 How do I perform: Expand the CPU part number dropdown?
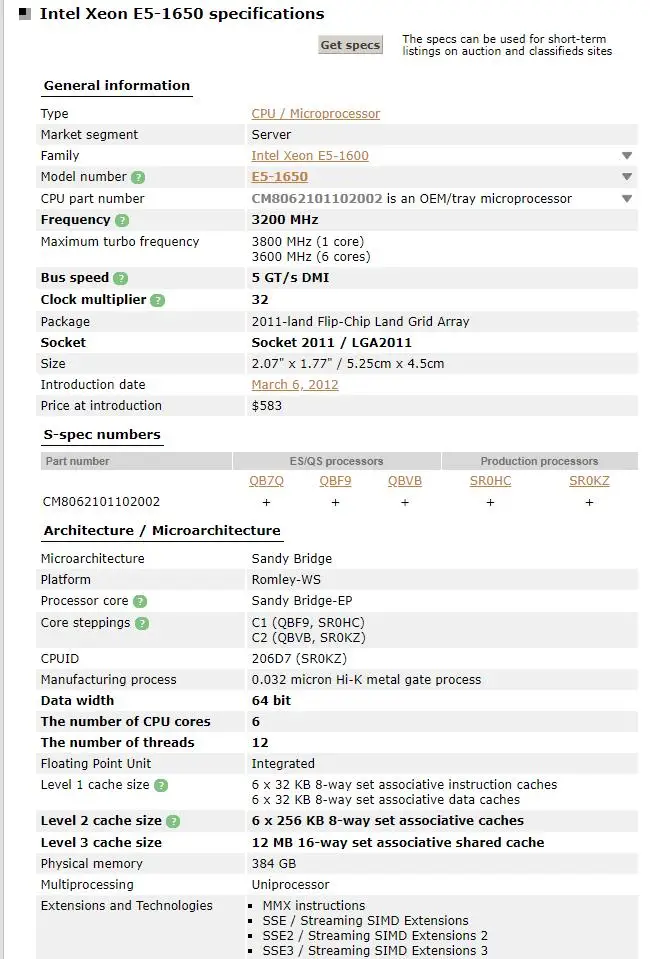(x=627, y=198)
